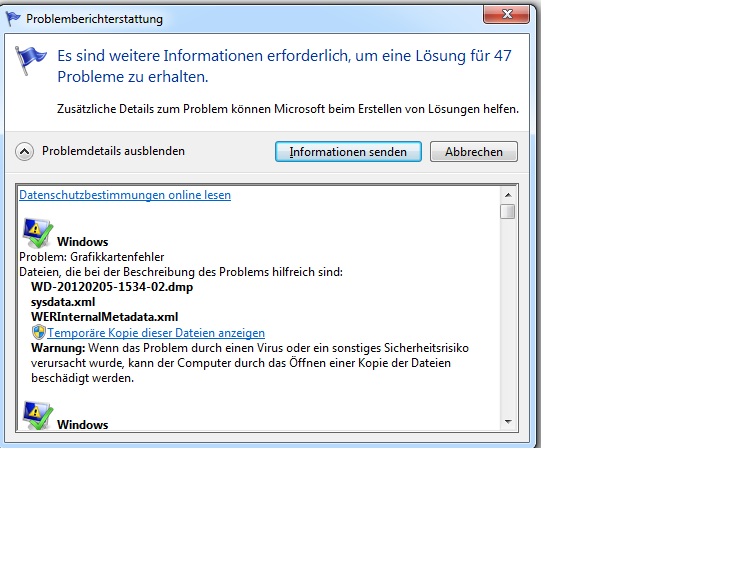The width and height of the screenshot is (750, 562).
Task: Click the shield icon beside Temporäre Kopie link
Action: click(38, 332)
